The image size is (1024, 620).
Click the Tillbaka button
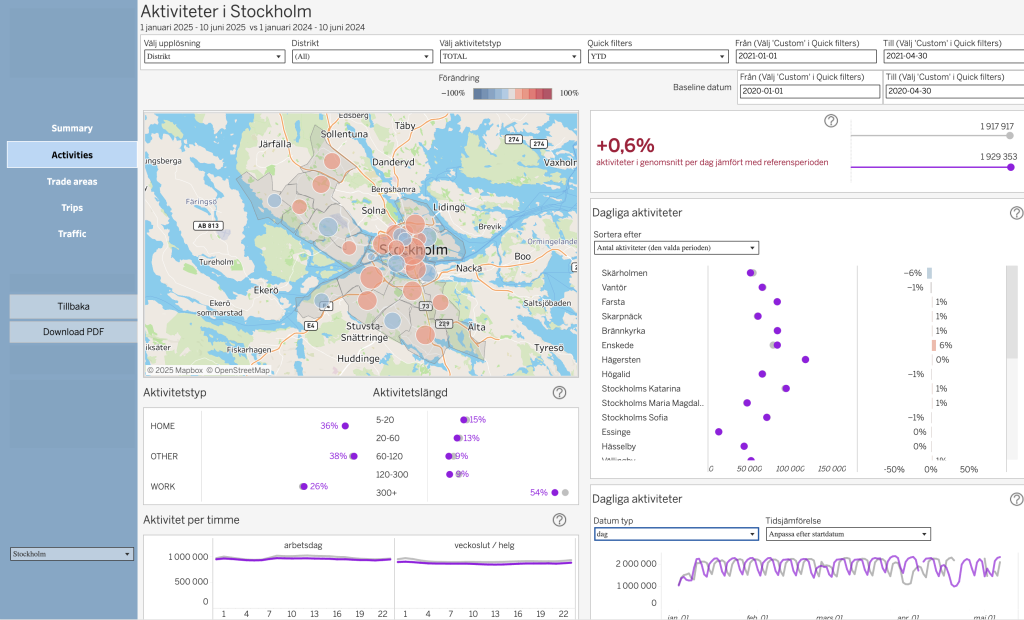[x=73, y=306]
